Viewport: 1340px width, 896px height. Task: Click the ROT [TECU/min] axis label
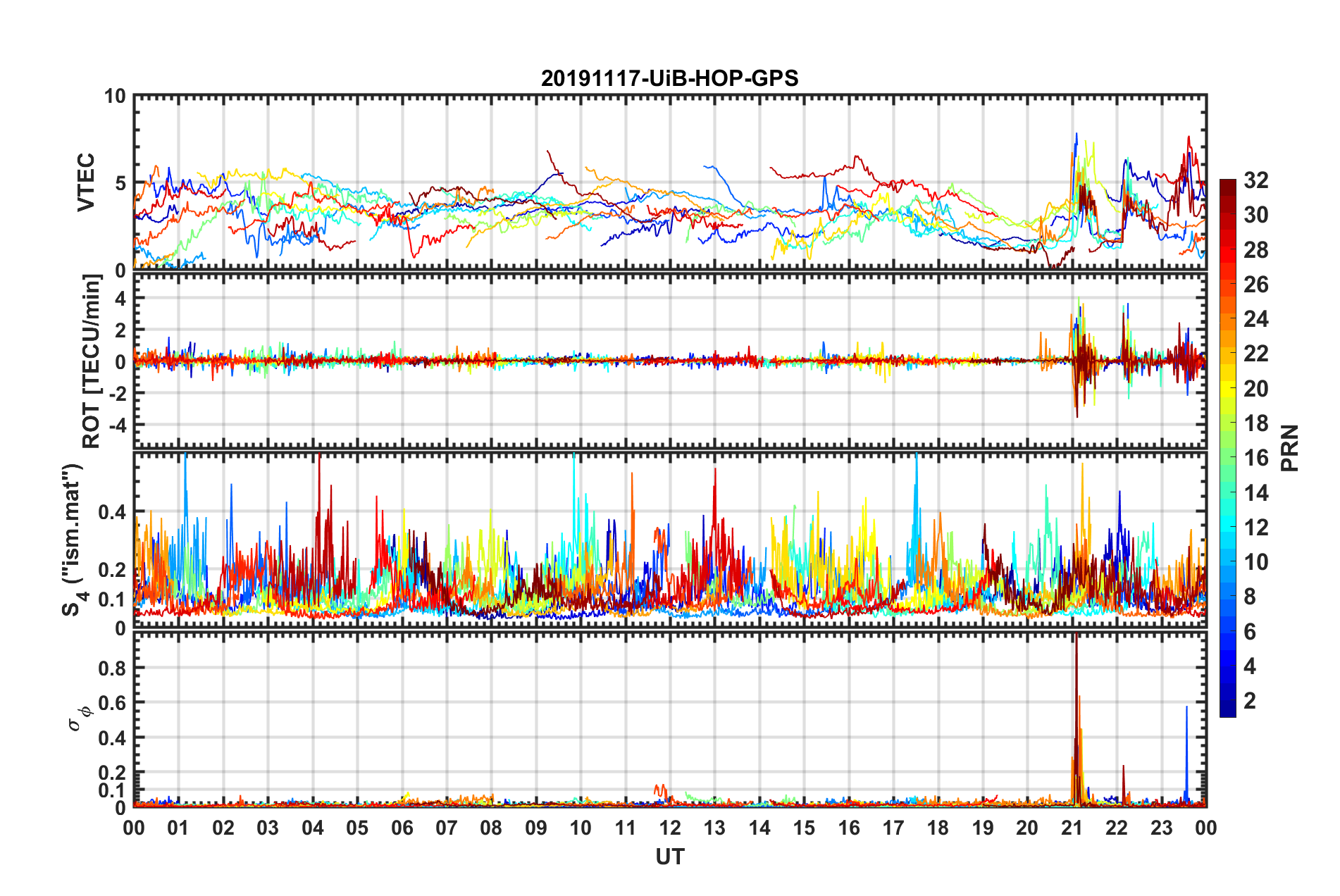point(91,361)
